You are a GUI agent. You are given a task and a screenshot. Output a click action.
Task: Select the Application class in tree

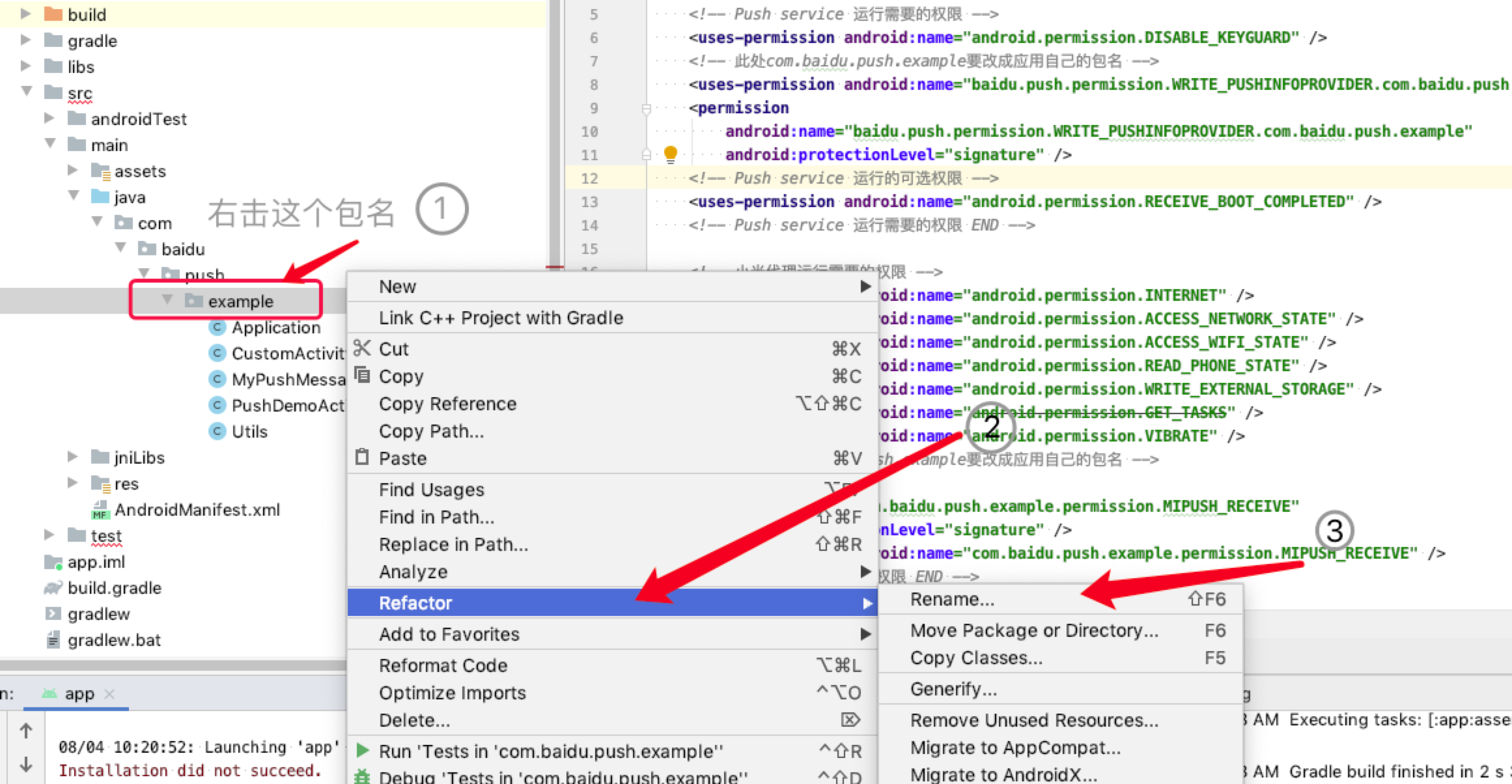tap(275, 328)
